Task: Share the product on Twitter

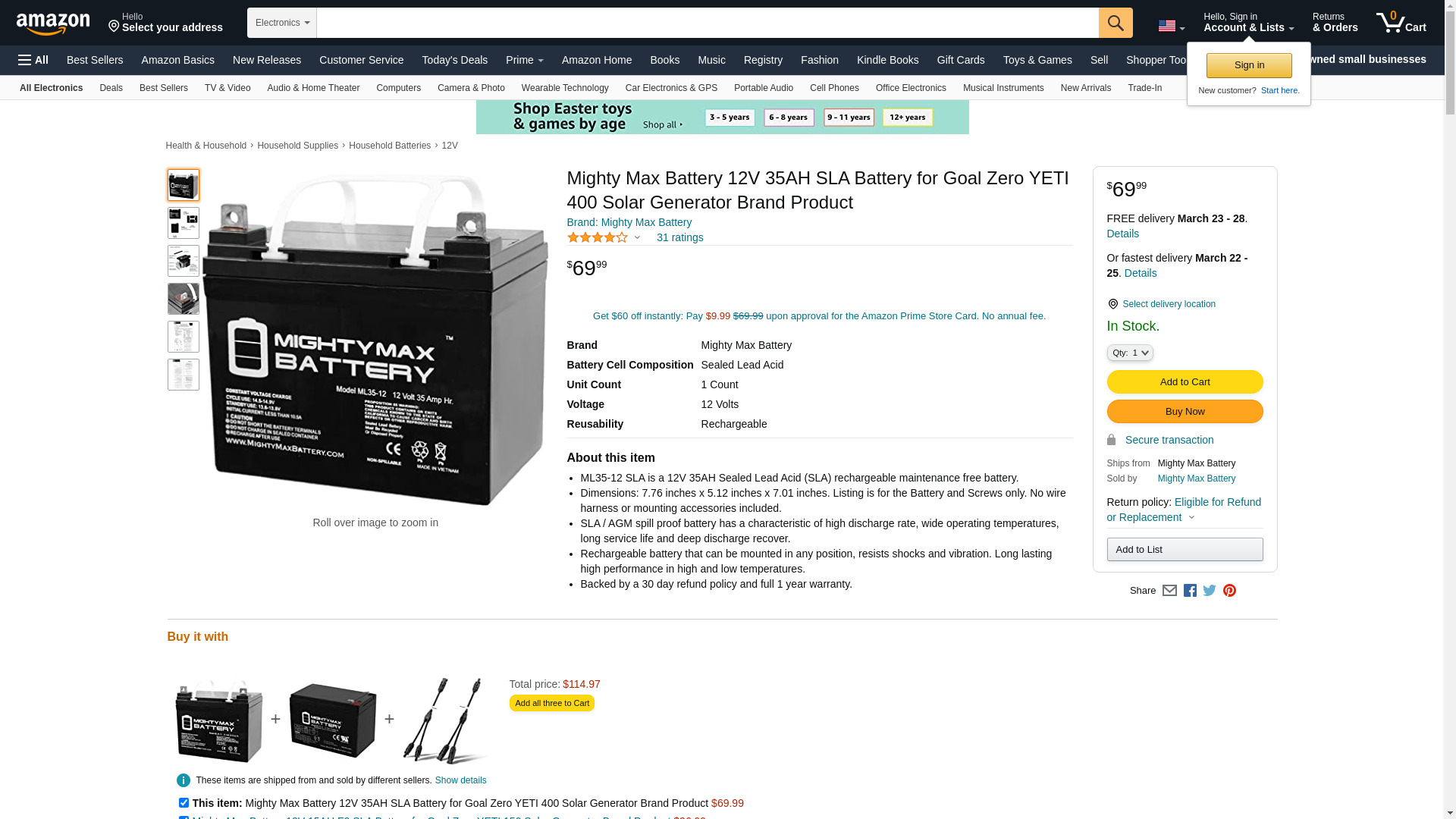Action: click(x=1209, y=591)
